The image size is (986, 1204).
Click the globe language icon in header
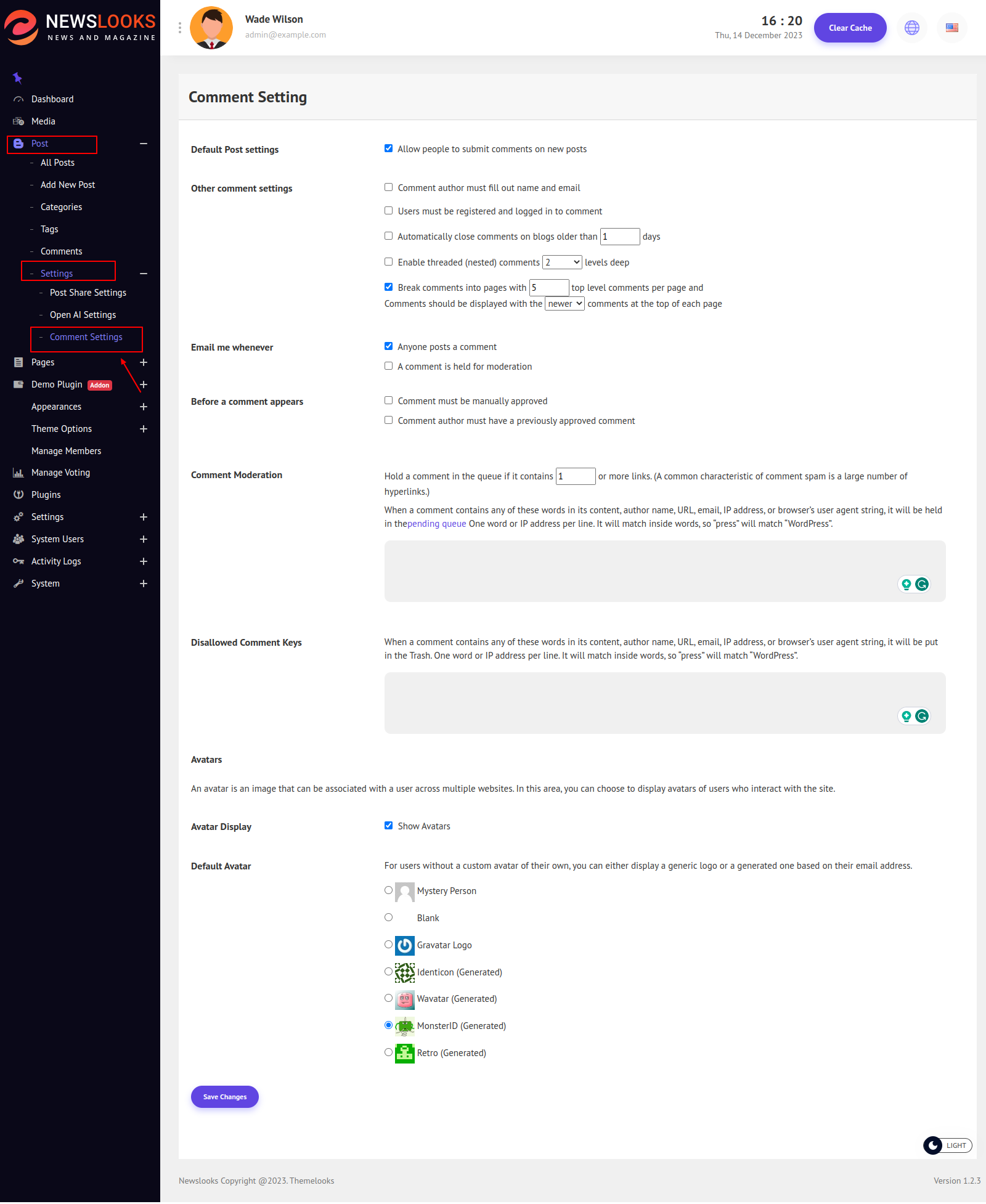click(x=911, y=28)
